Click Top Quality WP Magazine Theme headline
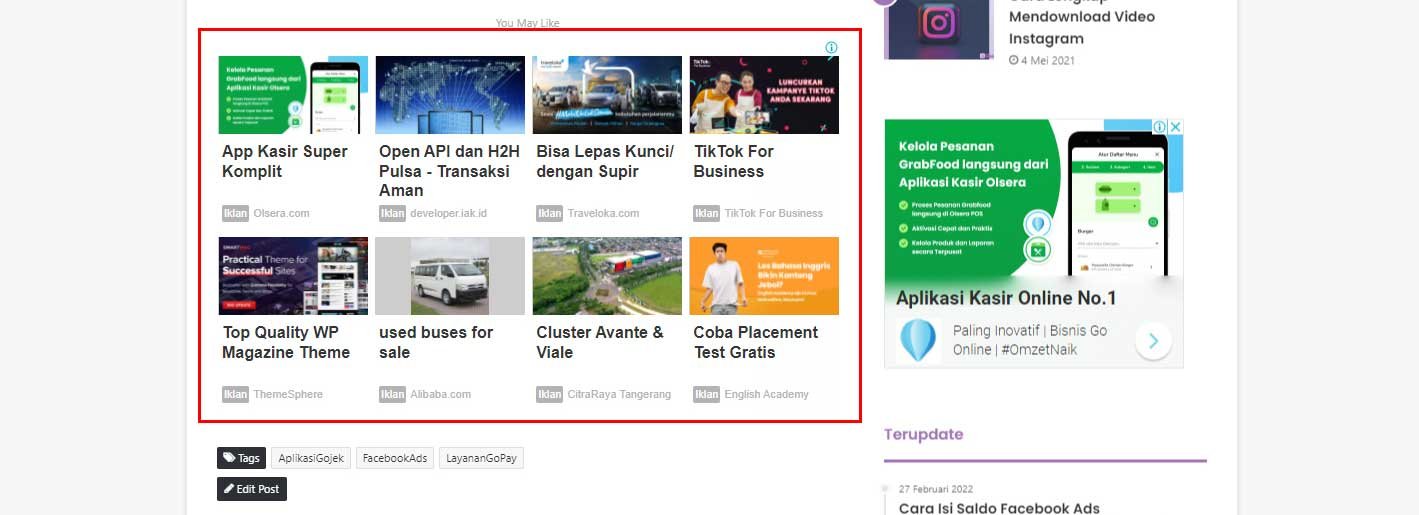 click(x=286, y=342)
